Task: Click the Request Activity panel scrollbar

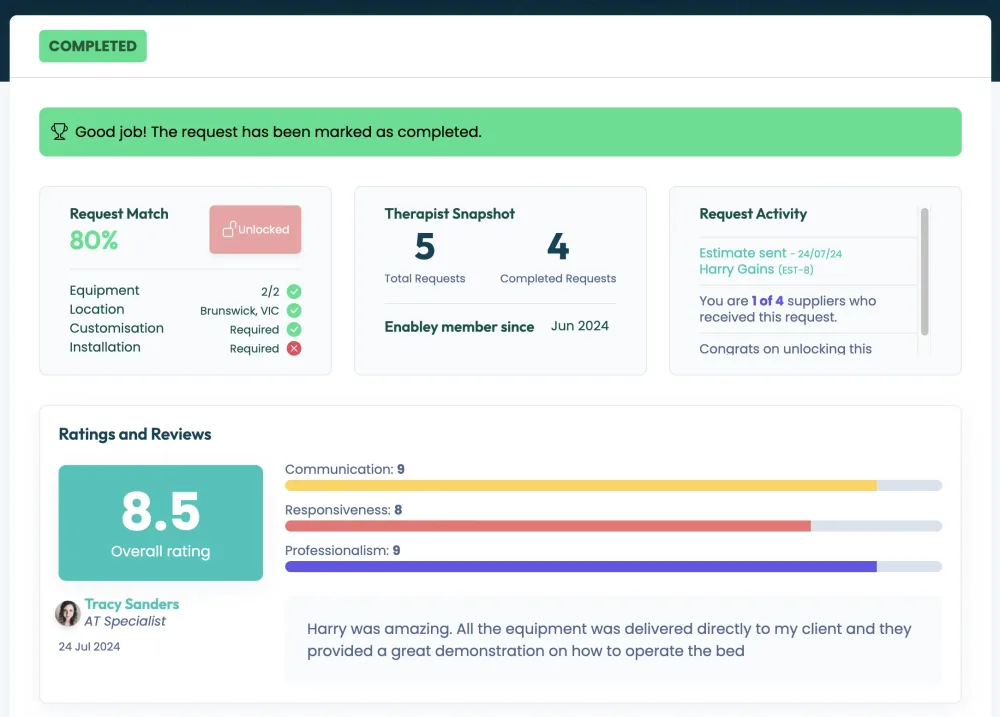Action: click(x=924, y=271)
